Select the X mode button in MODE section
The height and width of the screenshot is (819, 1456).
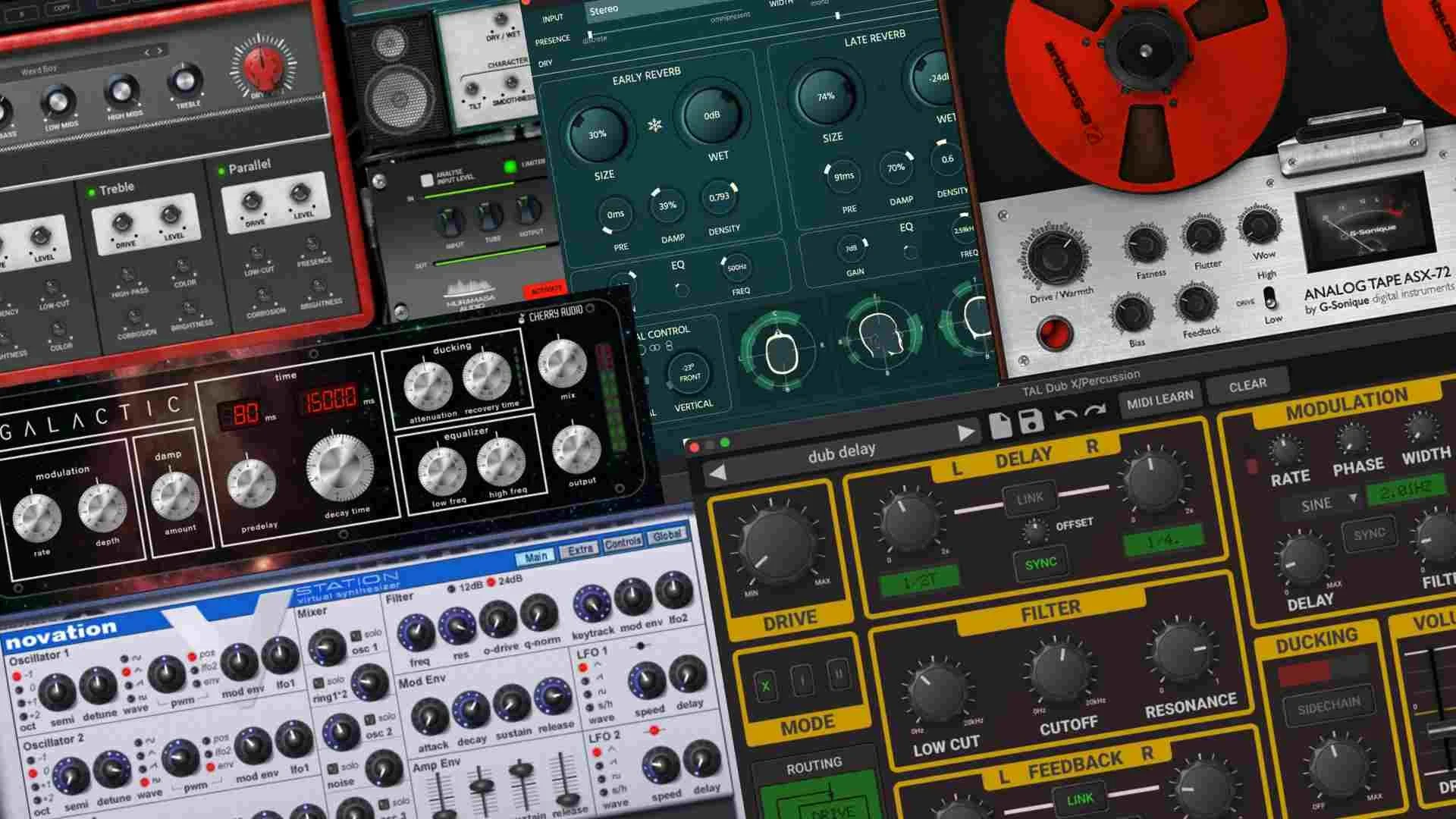[766, 686]
